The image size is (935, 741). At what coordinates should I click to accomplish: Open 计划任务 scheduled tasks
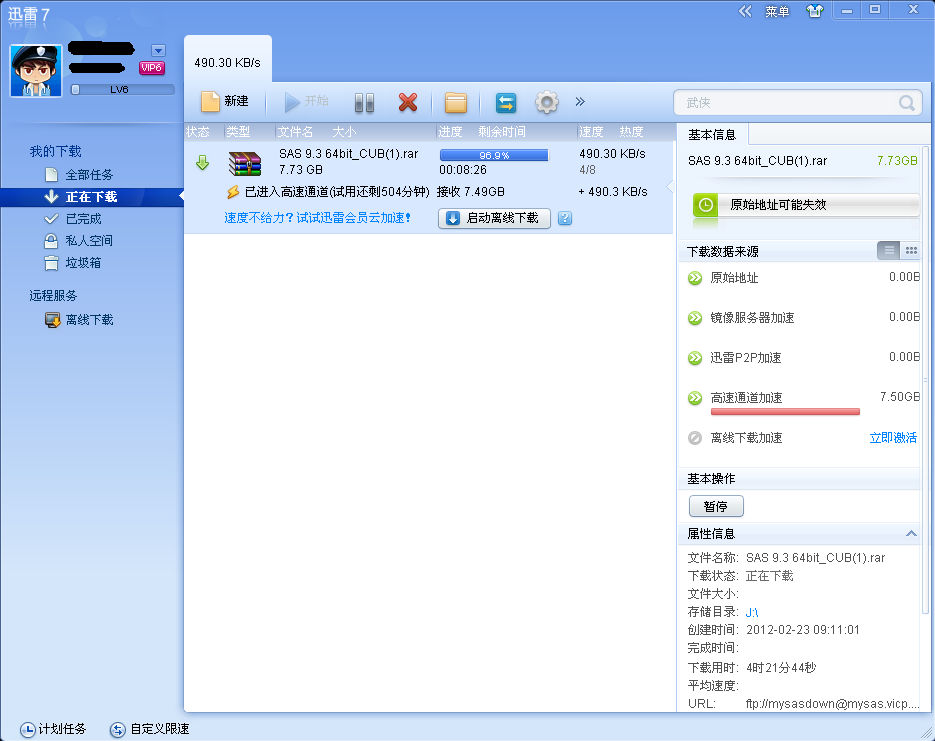53,728
